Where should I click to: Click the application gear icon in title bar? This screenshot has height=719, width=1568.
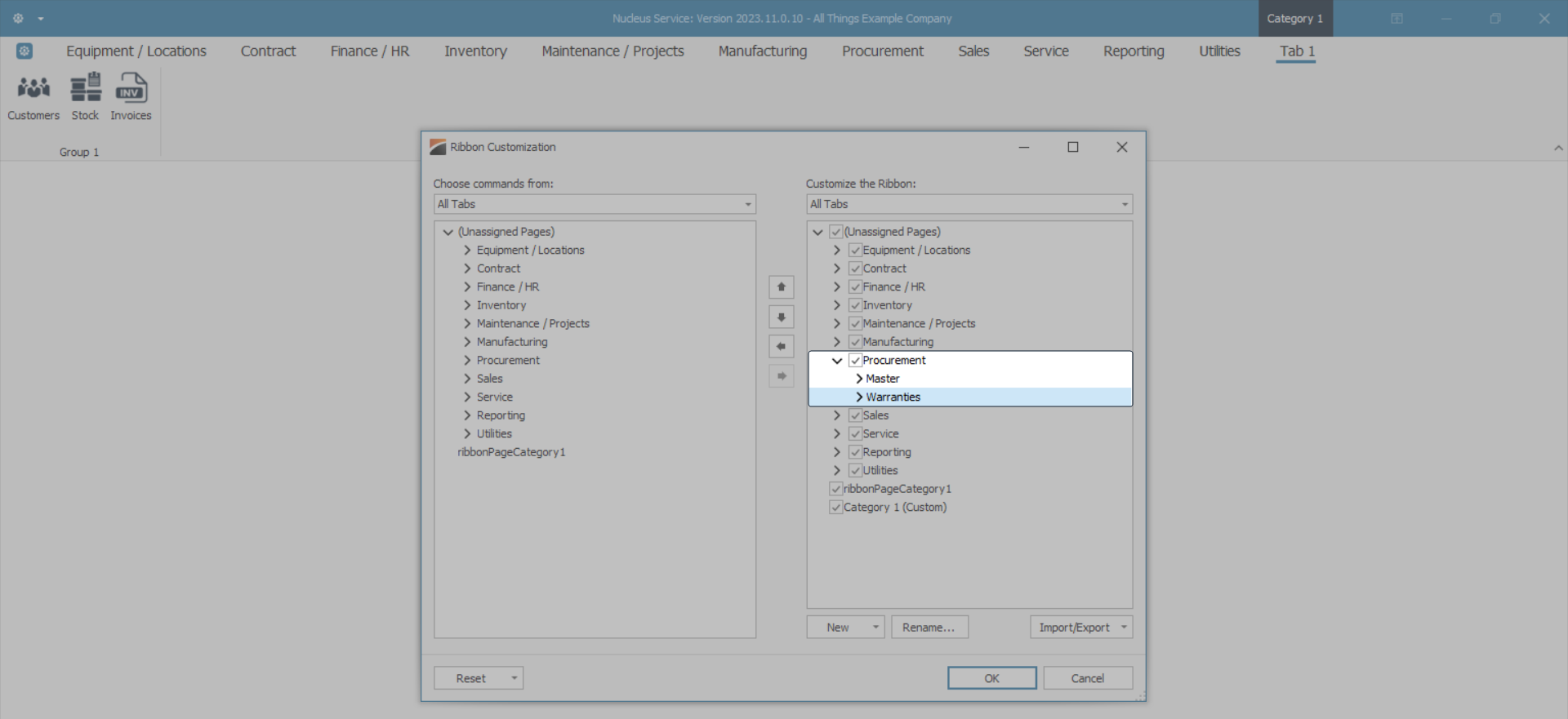coord(18,18)
